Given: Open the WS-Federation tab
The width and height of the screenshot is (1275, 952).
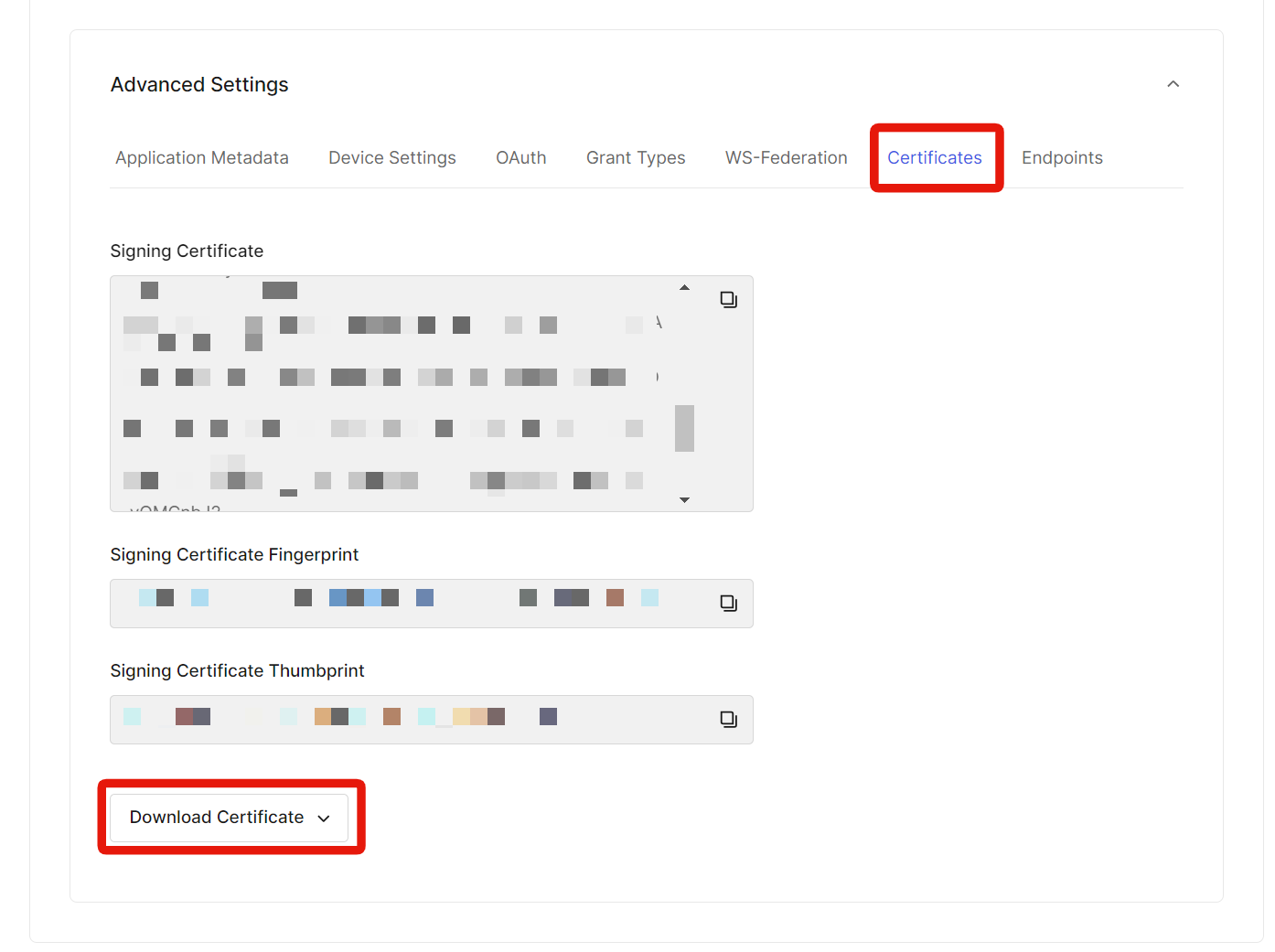Looking at the screenshot, I should point(786,158).
